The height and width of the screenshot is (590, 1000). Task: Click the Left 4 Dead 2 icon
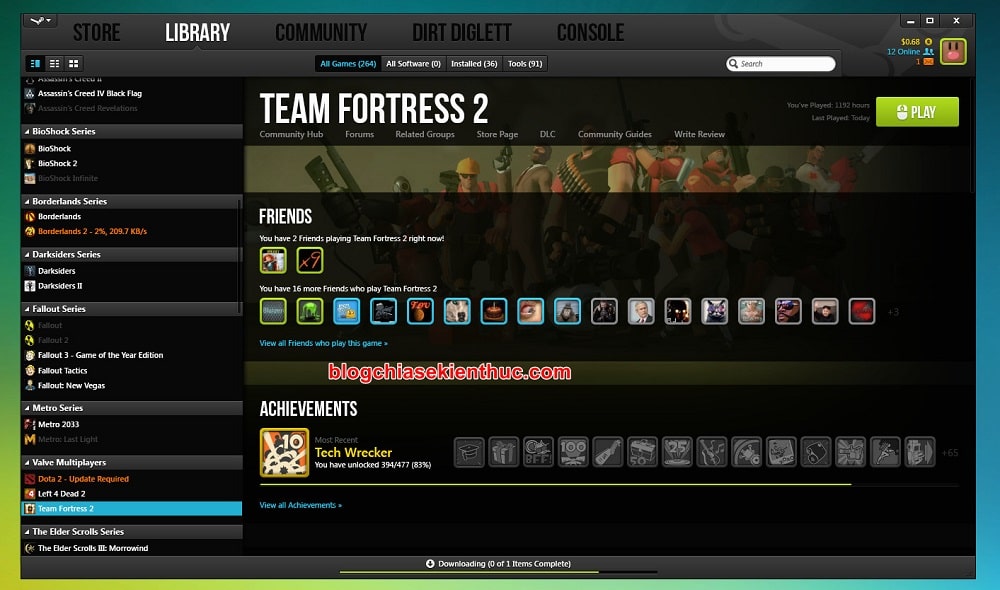point(29,494)
